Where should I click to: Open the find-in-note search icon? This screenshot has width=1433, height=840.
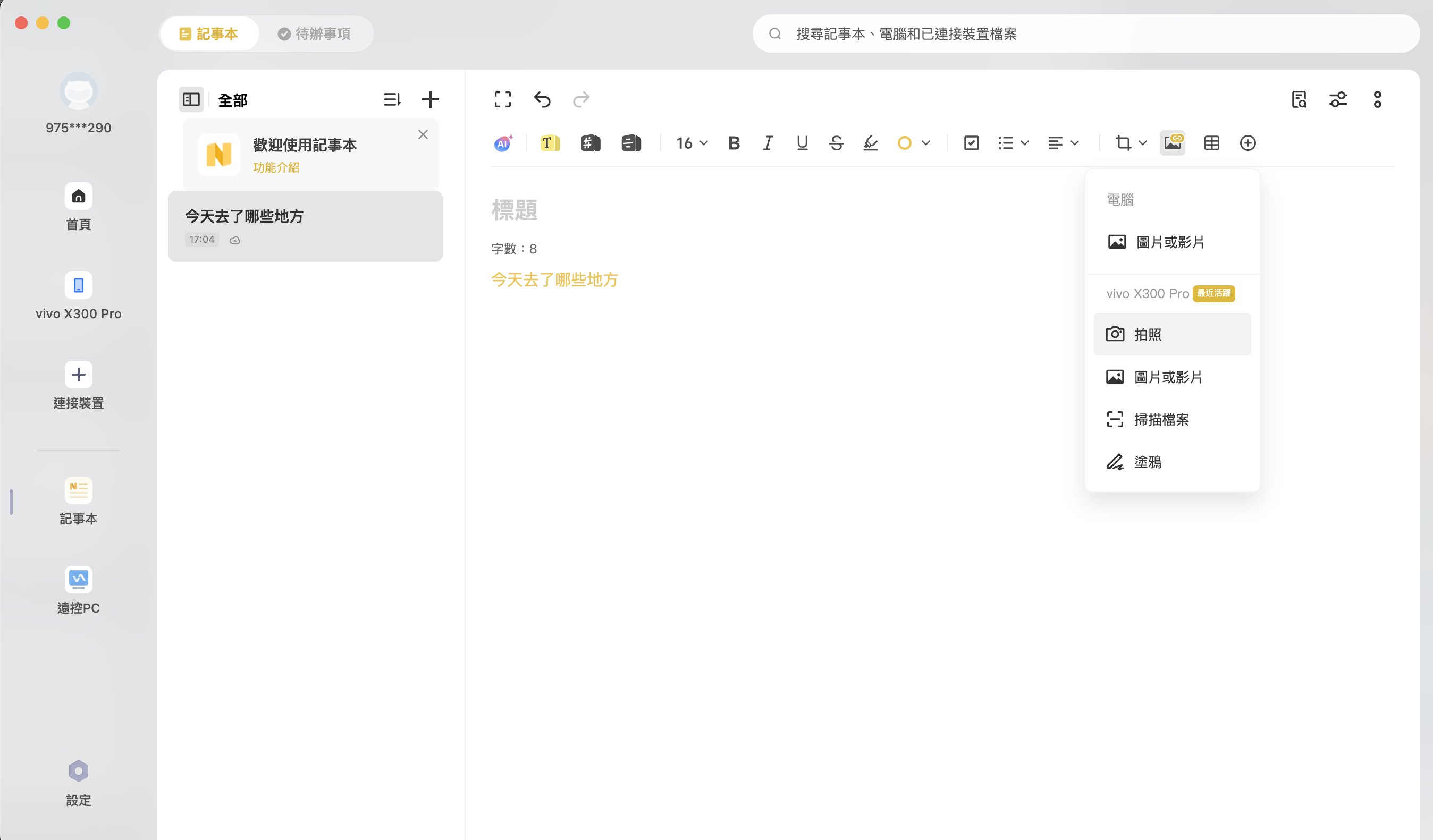coord(1299,100)
